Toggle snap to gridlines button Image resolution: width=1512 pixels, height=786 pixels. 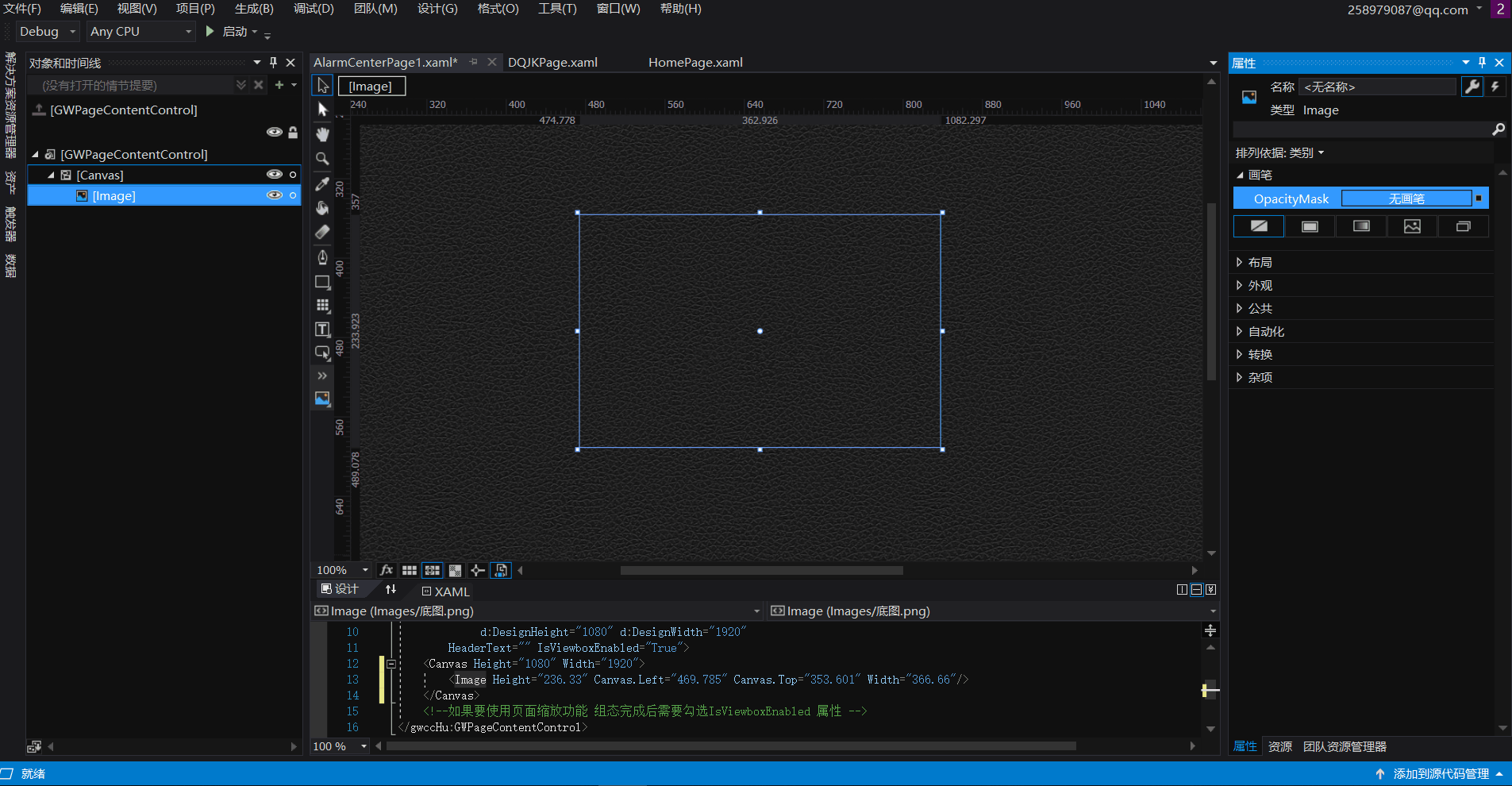[x=432, y=570]
